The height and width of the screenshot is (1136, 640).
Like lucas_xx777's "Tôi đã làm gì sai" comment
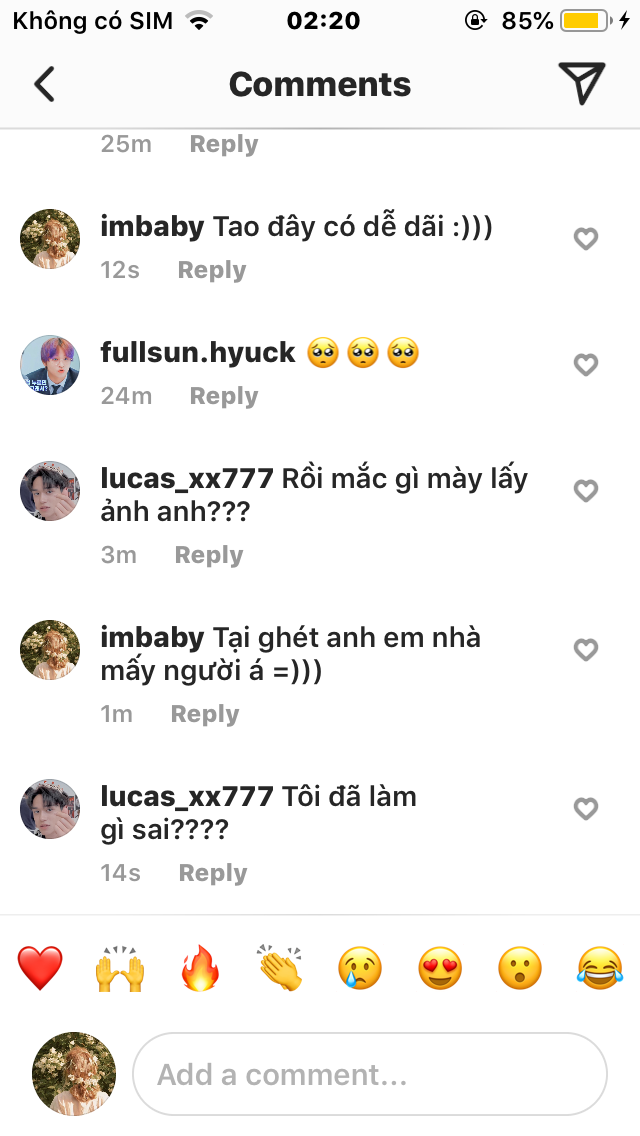pos(585,808)
